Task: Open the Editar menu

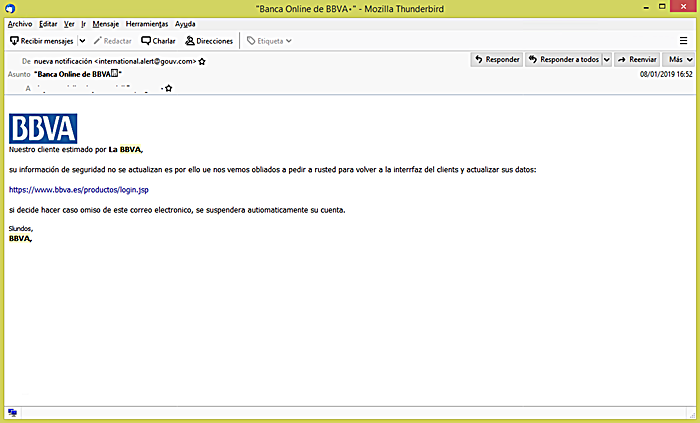Action: [x=48, y=24]
